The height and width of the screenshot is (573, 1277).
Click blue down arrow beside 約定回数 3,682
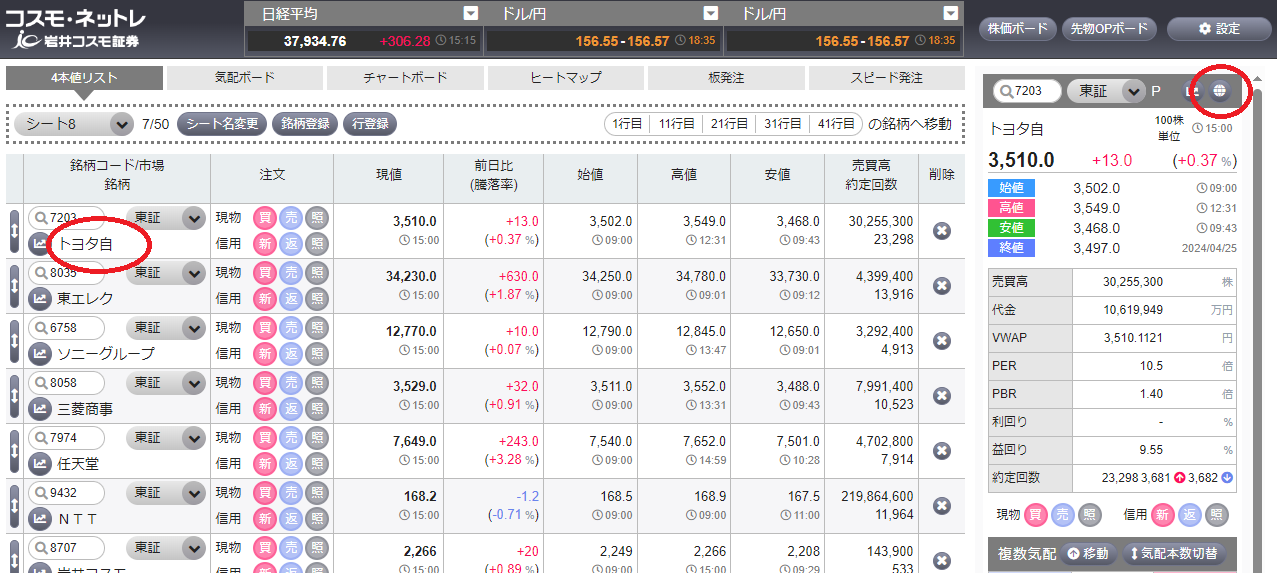1227,478
